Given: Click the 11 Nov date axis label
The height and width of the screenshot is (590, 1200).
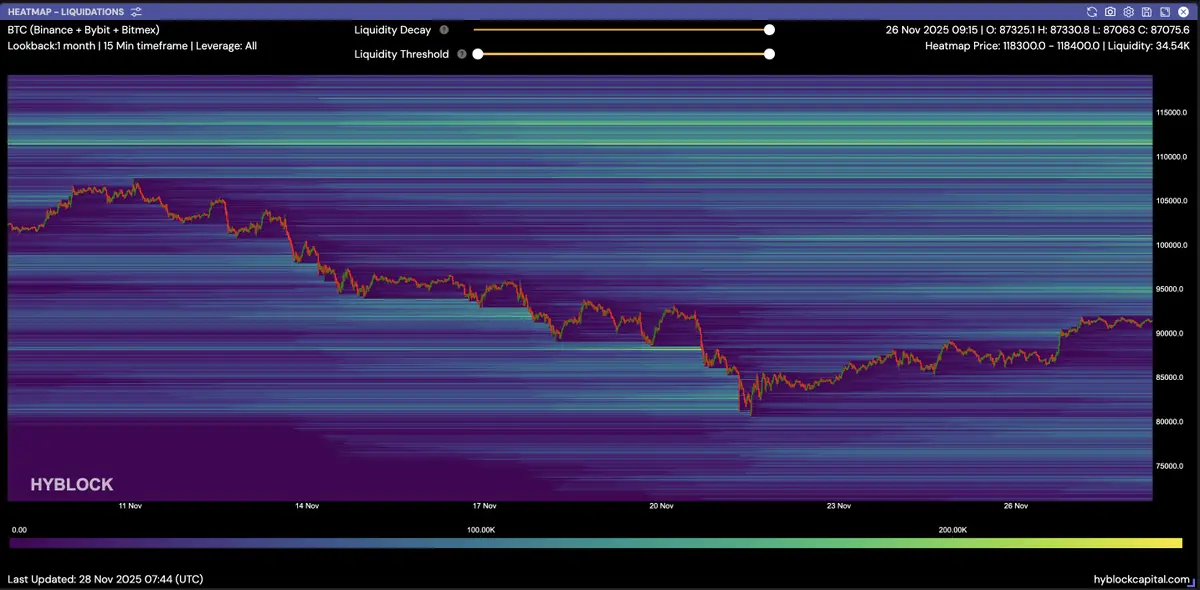Looking at the screenshot, I should 129,506.
